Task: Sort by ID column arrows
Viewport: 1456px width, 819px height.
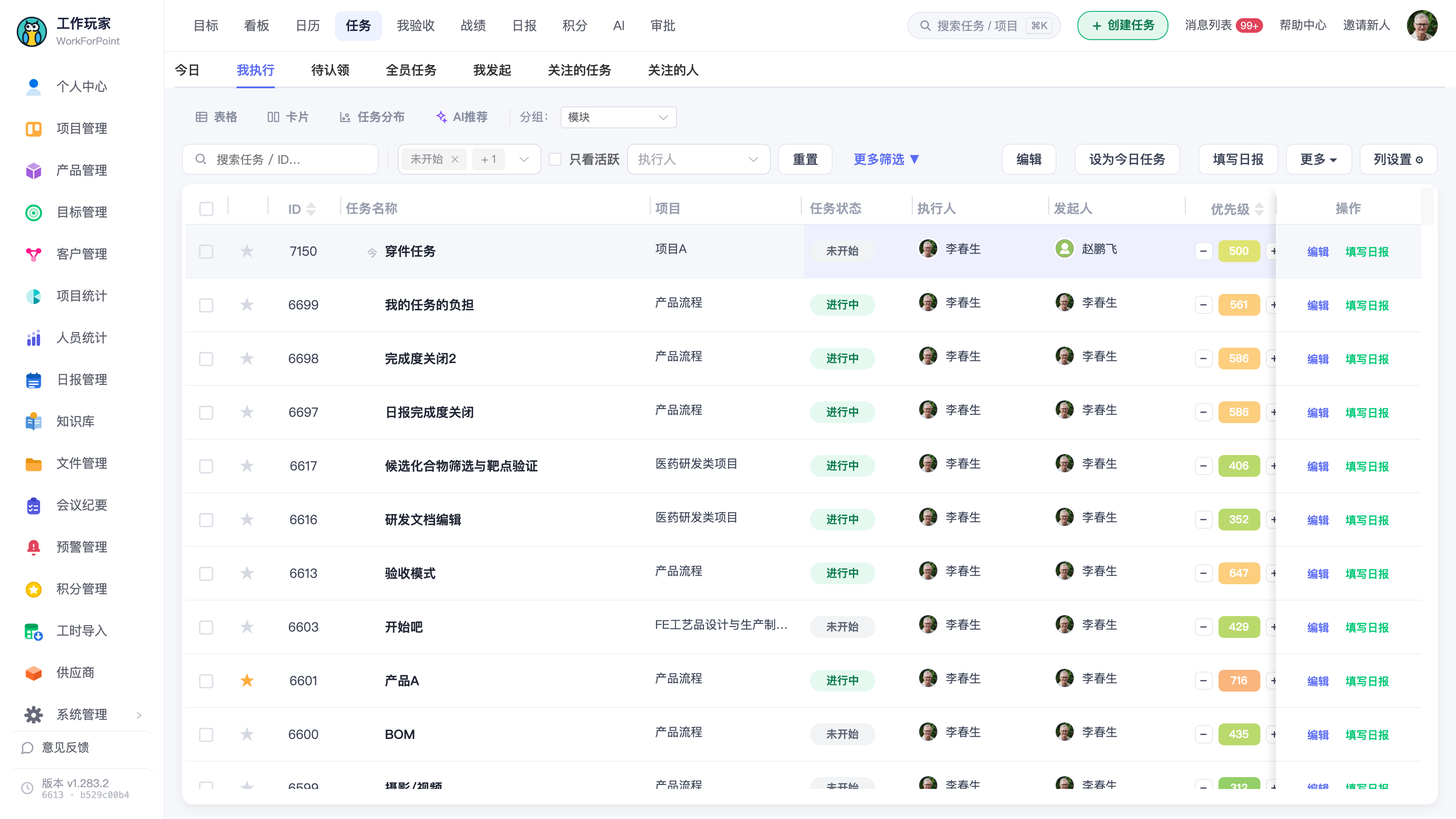Action: pyautogui.click(x=311, y=209)
